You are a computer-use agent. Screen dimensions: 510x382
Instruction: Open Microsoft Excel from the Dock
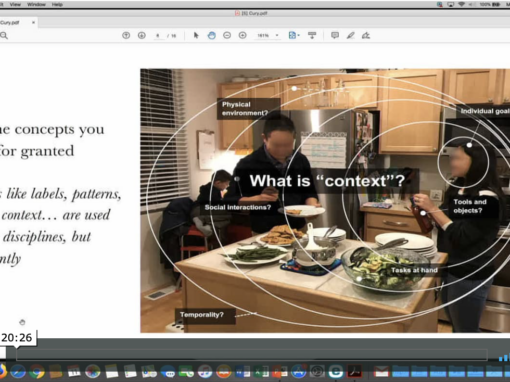[x=261, y=371]
